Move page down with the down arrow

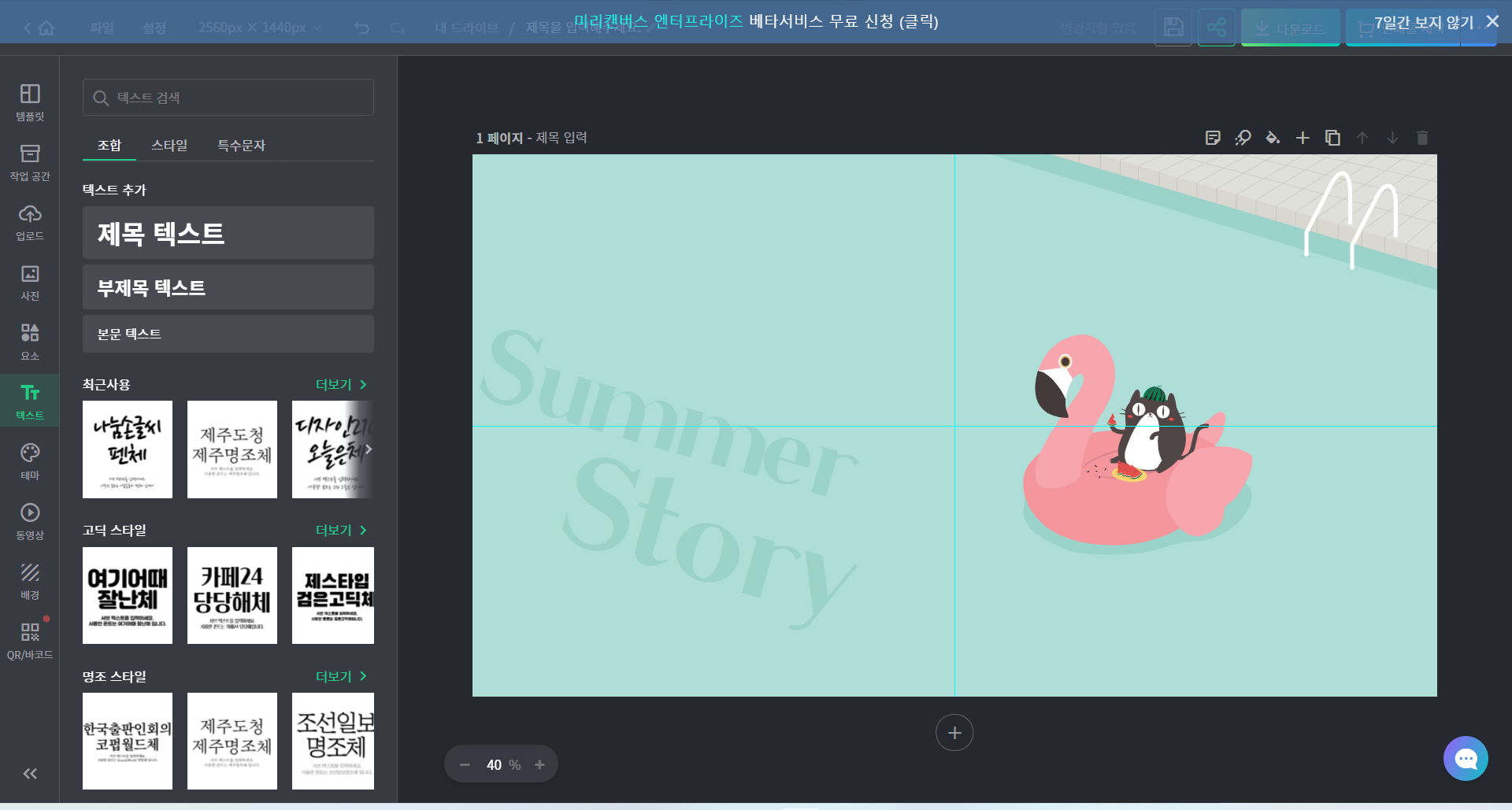coord(1392,138)
